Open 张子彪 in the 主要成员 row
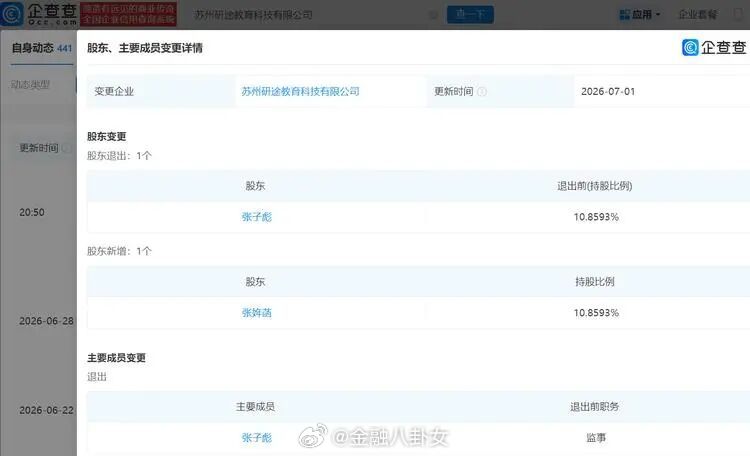The image size is (750, 456). [256, 437]
